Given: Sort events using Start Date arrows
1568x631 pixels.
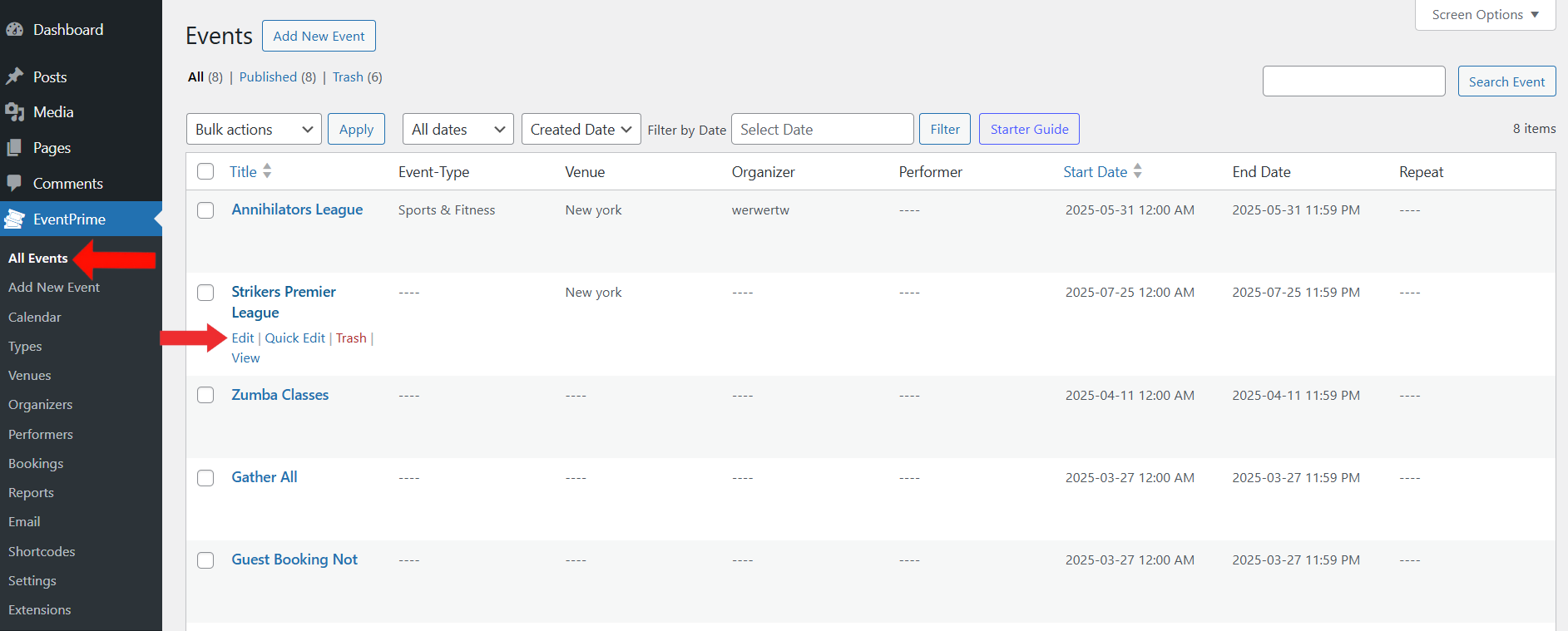Looking at the screenshot, I should pos(1137,171).
